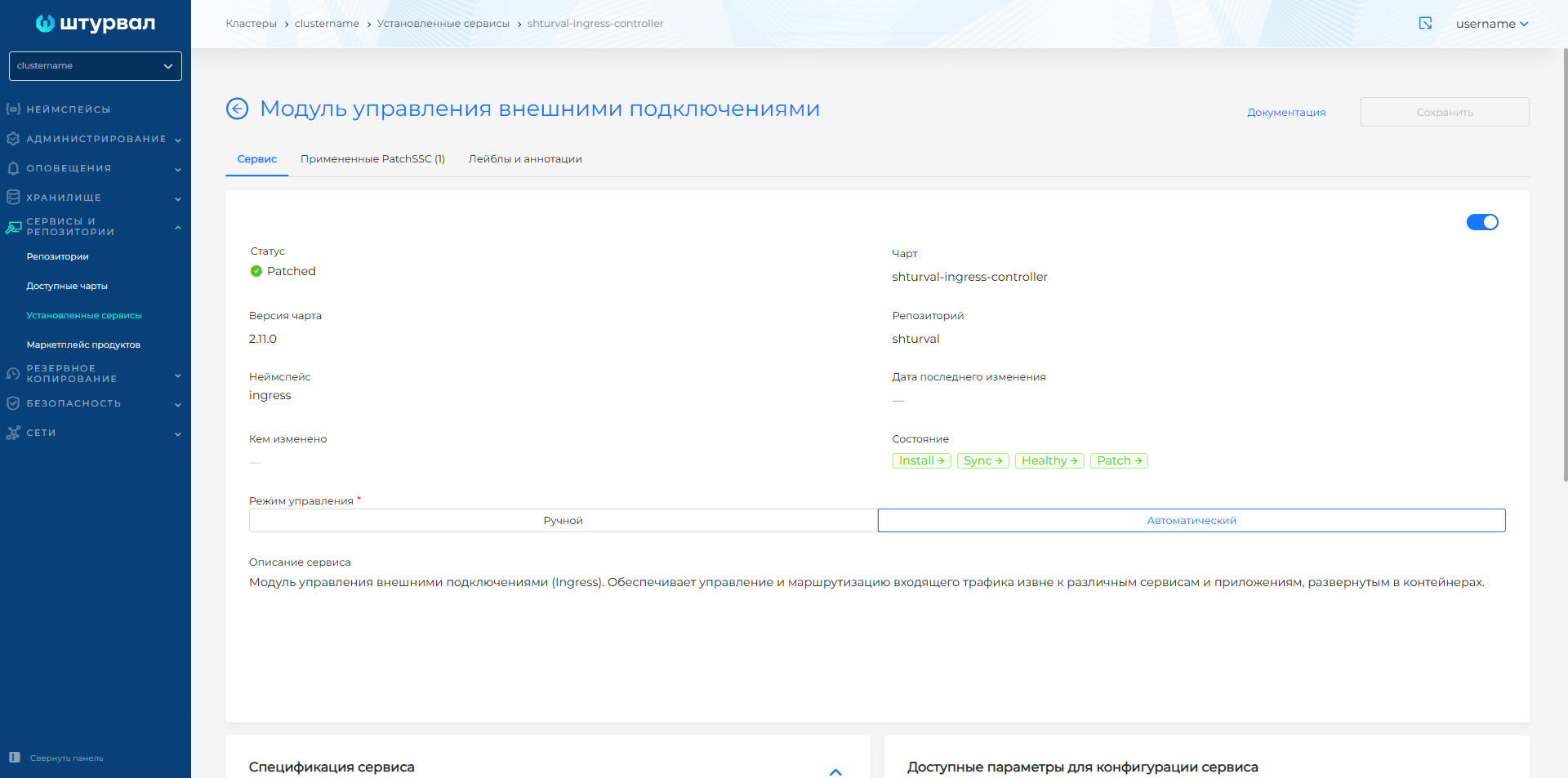Click the Сети network icon
1568x778 pixels.
13,433
